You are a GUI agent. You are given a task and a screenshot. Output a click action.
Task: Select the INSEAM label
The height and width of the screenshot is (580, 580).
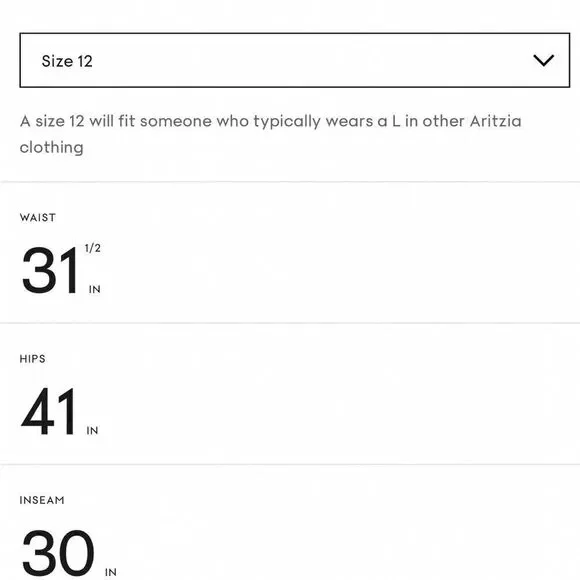pyautogui.click(x=42, y=500)
